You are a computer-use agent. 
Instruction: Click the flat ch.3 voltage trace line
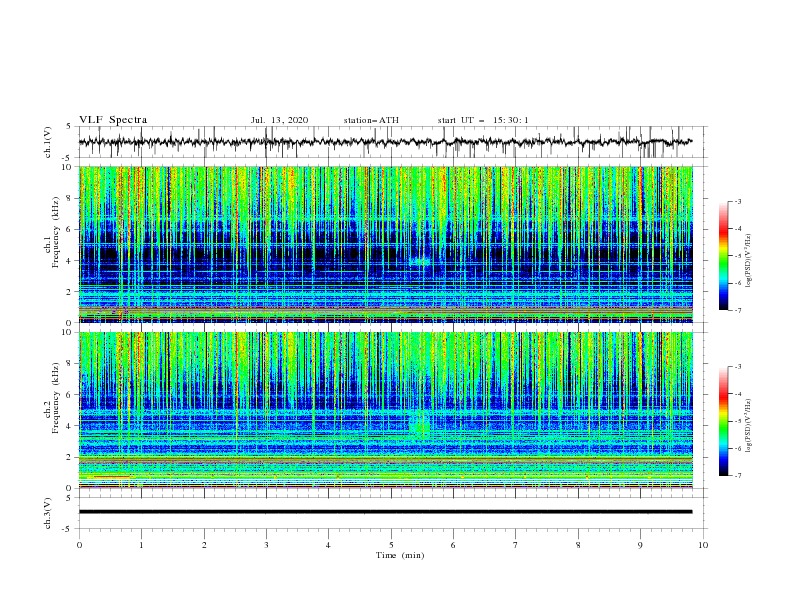tap(385, 512)
